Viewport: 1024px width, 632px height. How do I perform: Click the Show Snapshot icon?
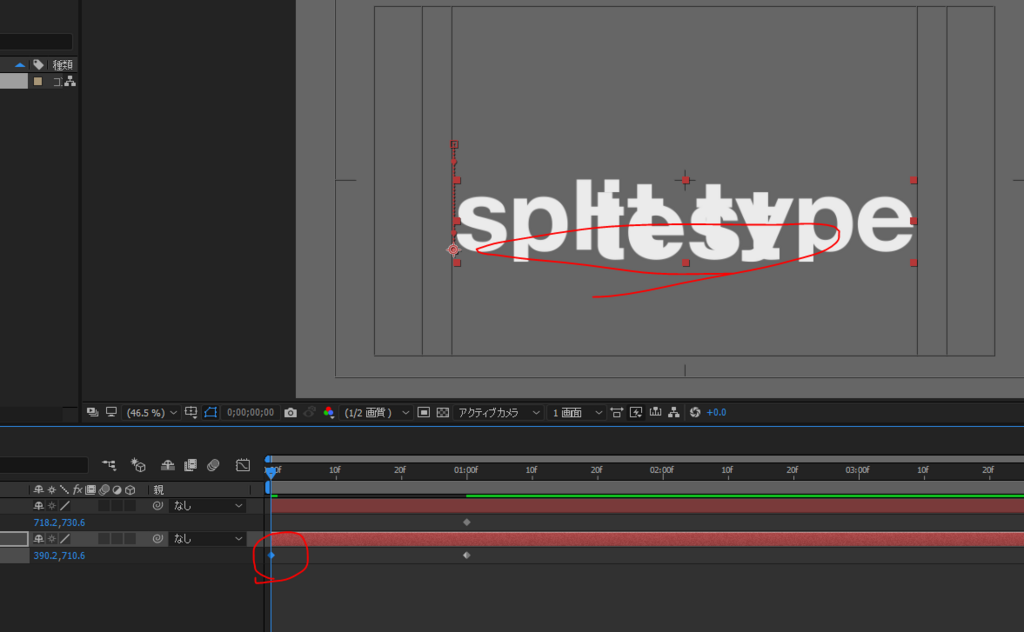pyautogui.click(x=310, y=412)
